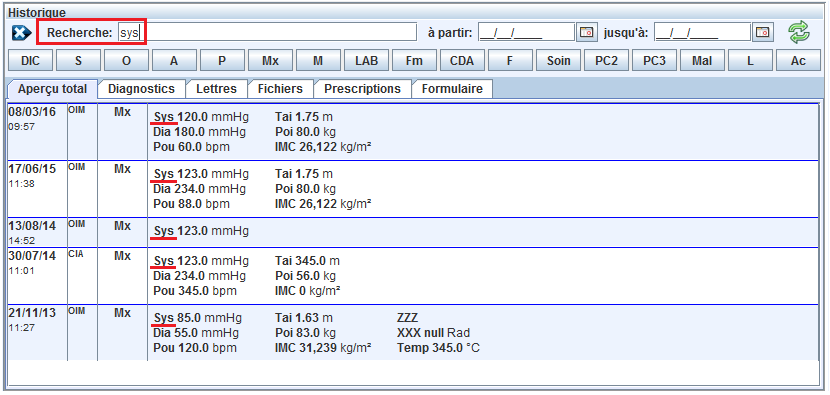Toggle the PC2 filter button
Screen dimensions: 830x395
pyautogui.click(x=606, y=60)
